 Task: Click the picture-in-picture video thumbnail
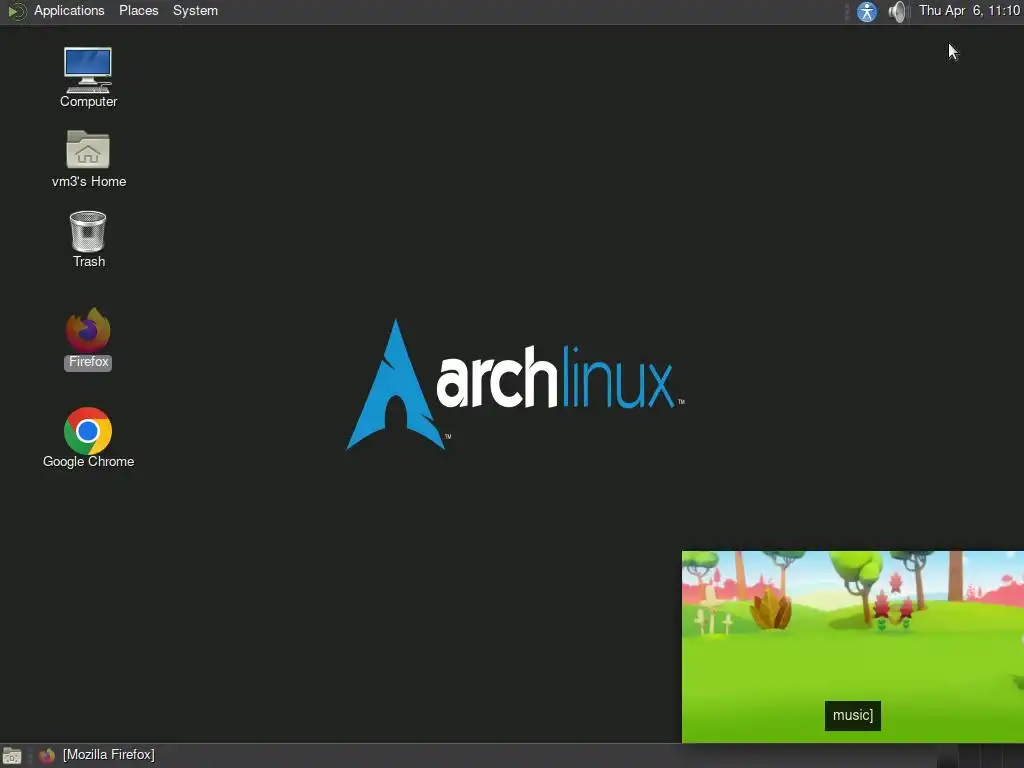pos(852,647)
